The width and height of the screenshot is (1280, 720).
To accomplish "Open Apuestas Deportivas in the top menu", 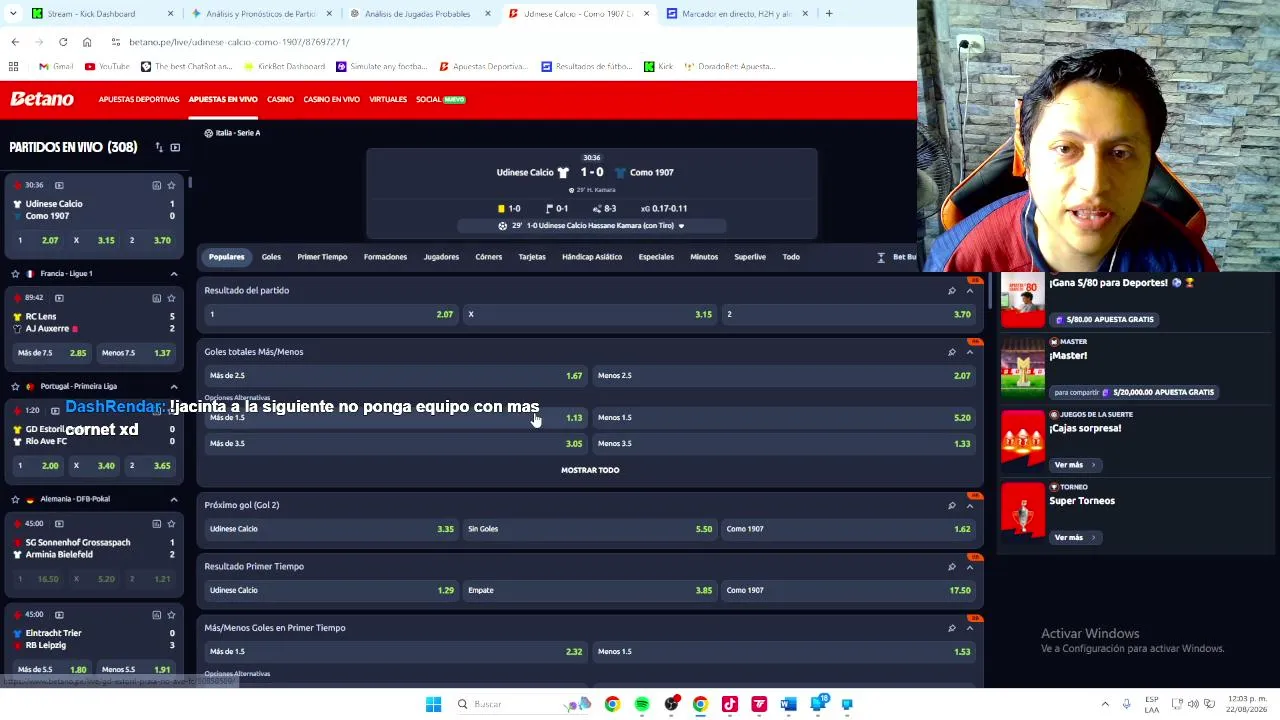I will (x=139, y=99).
